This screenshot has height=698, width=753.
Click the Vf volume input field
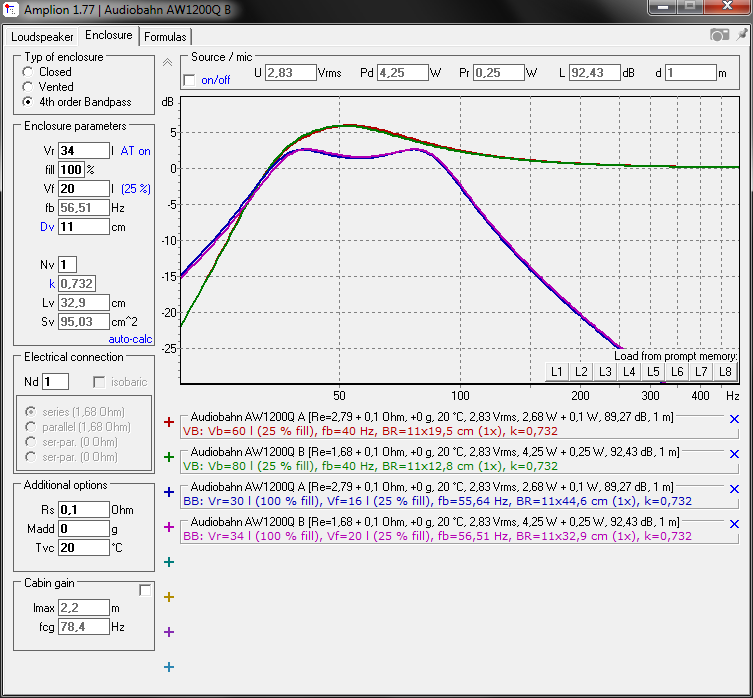(84, 188)
